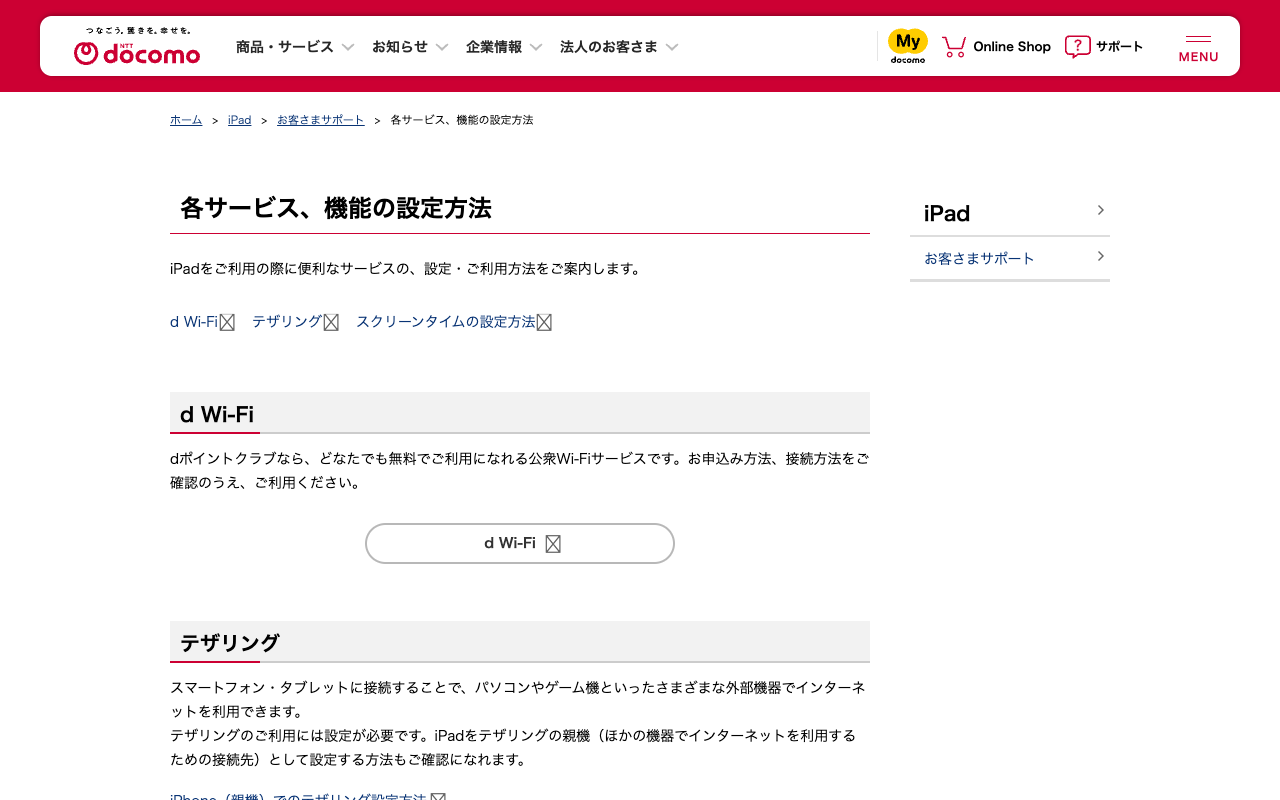The image size is (1280, 800).
Task: Click the icon beside テザリング anchor link
Action: coord(331,322)
